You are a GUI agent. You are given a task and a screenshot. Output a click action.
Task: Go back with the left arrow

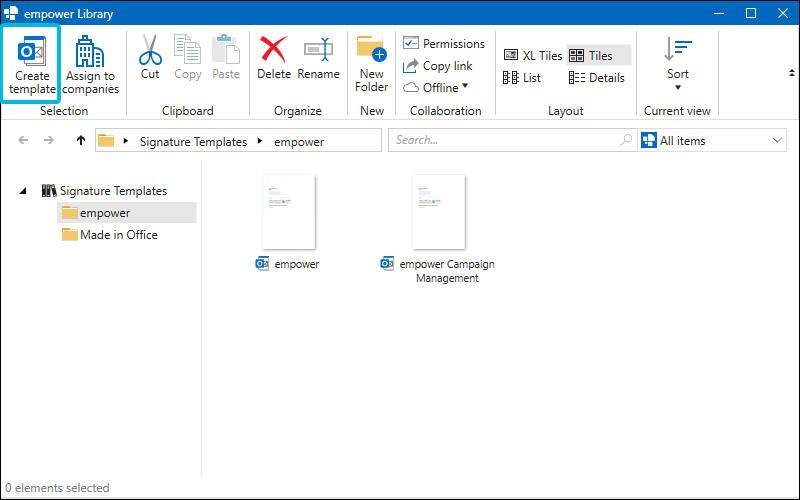tap(23, 140)
